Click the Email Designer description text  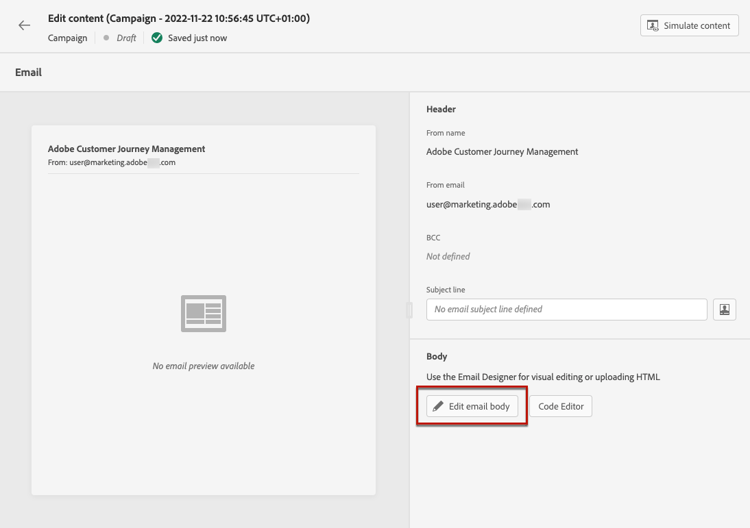543,377
